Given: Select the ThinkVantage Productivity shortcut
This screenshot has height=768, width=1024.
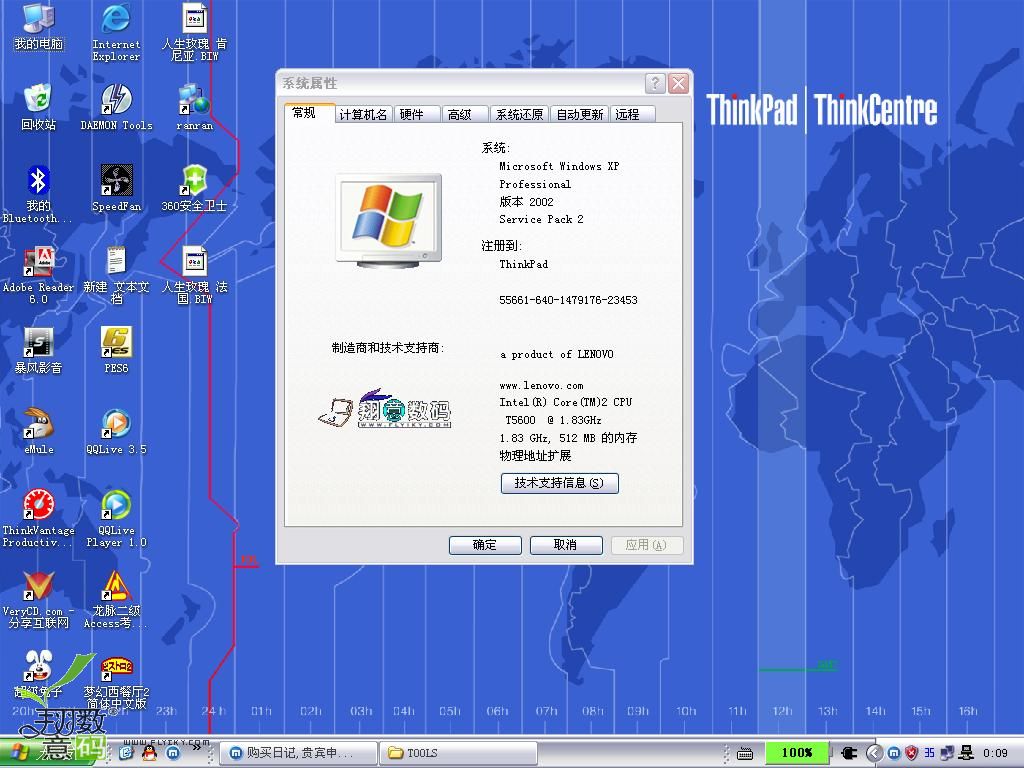Looking at the screenshot, I should (38, 518).
